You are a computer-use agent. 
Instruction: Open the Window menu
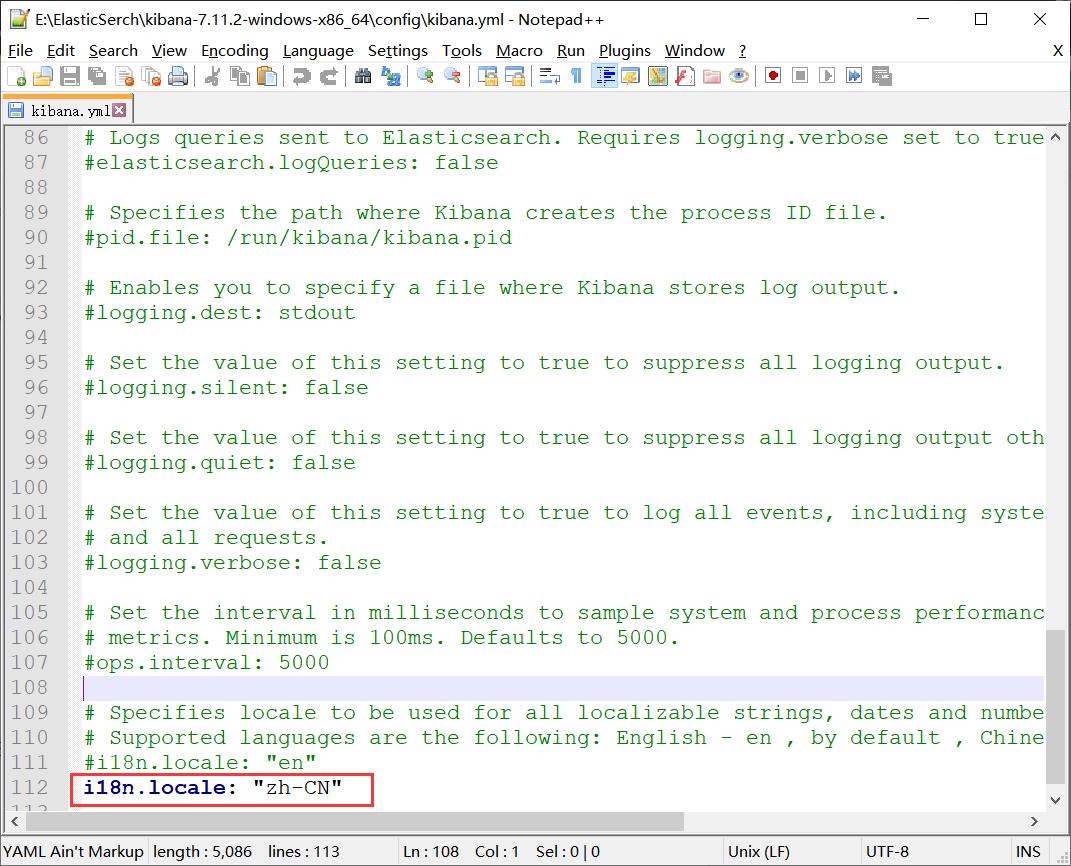point(695,51)
